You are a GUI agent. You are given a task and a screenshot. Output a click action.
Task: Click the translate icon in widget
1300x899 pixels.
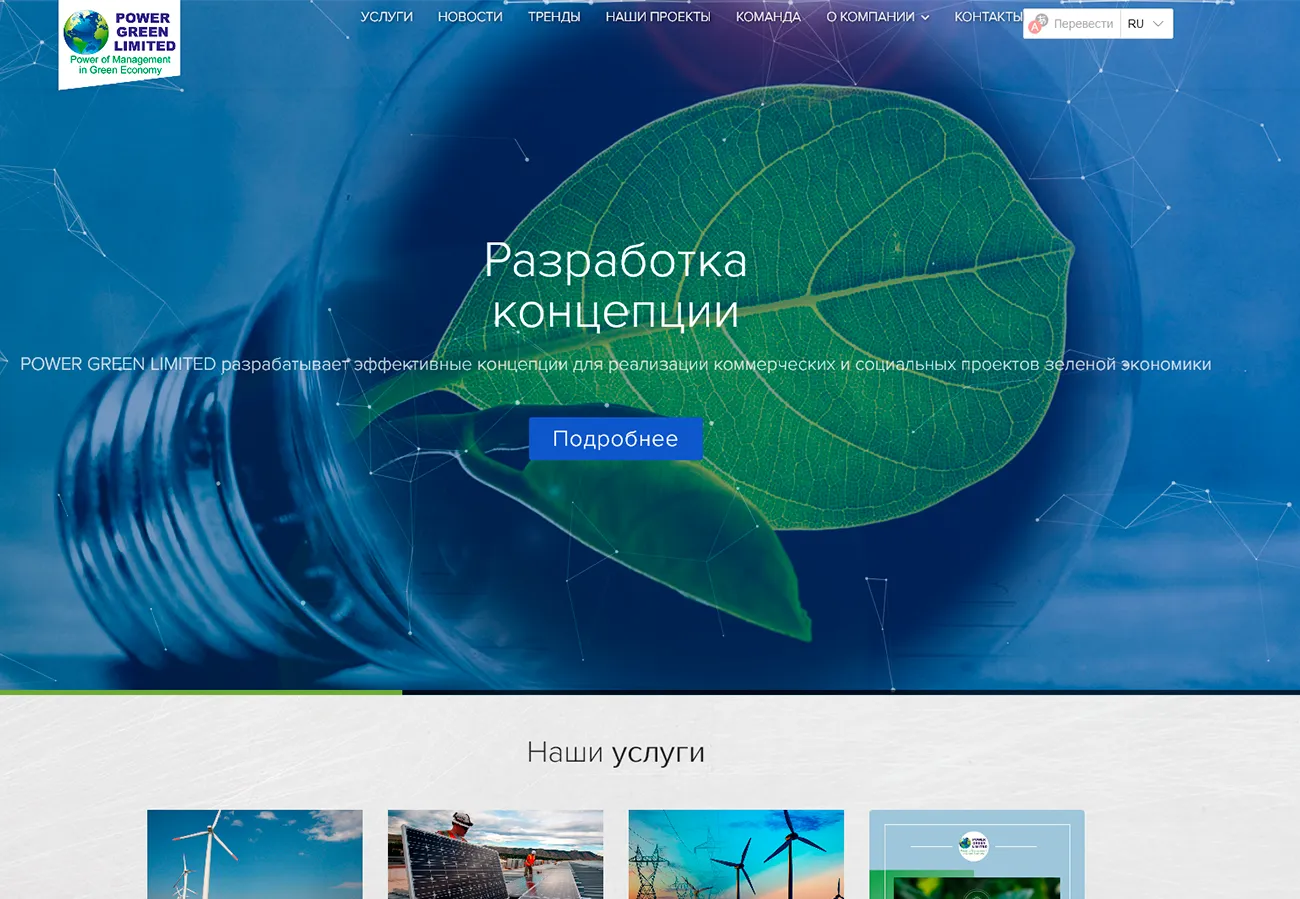coord(1039,24)
